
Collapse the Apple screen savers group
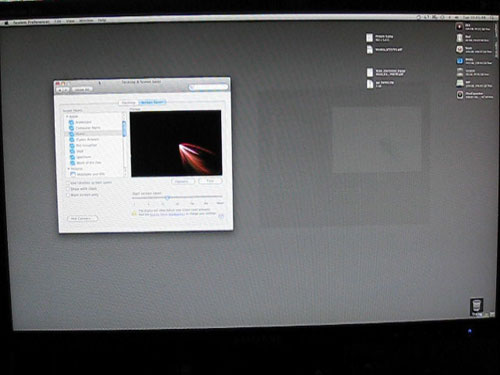tap(67, 116)
